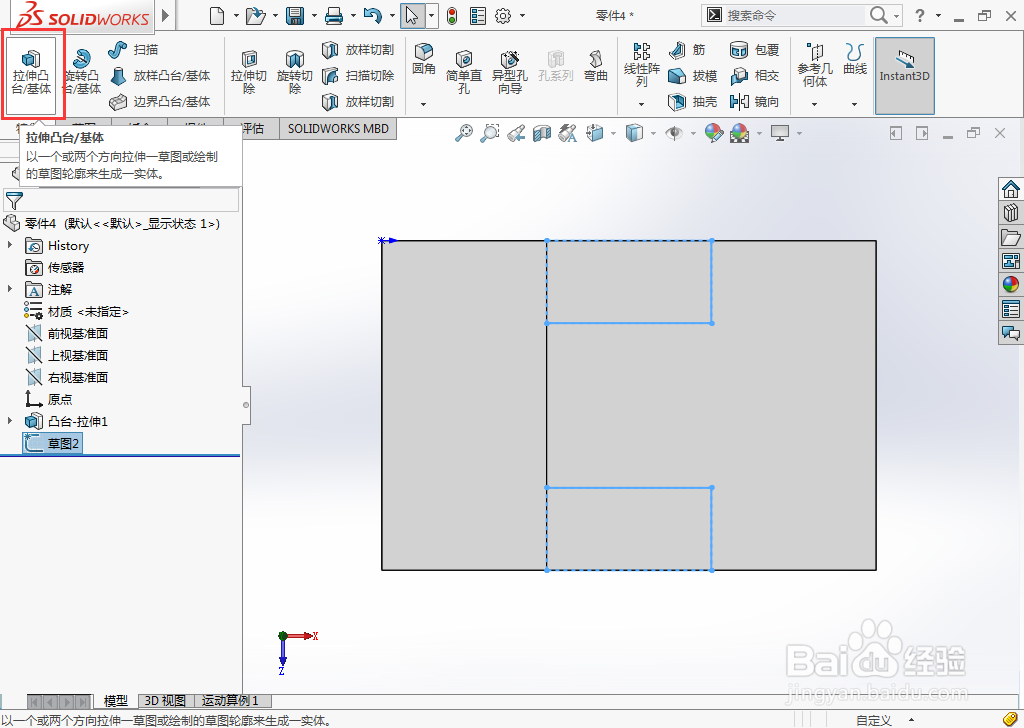Open the Linear Pattern dropdown arrow
This screenshot has width=1024, height=728.
click(x=641, y=104)
